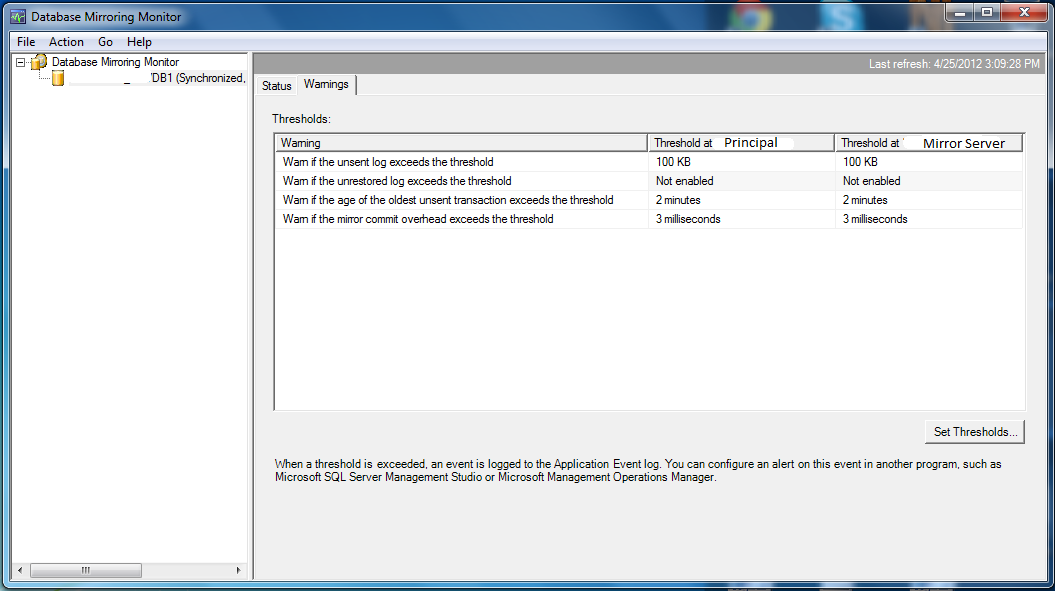Open the Go menu
Image resolution: width=1055 pixels, height=591 pixels.
tap(104, 42)
